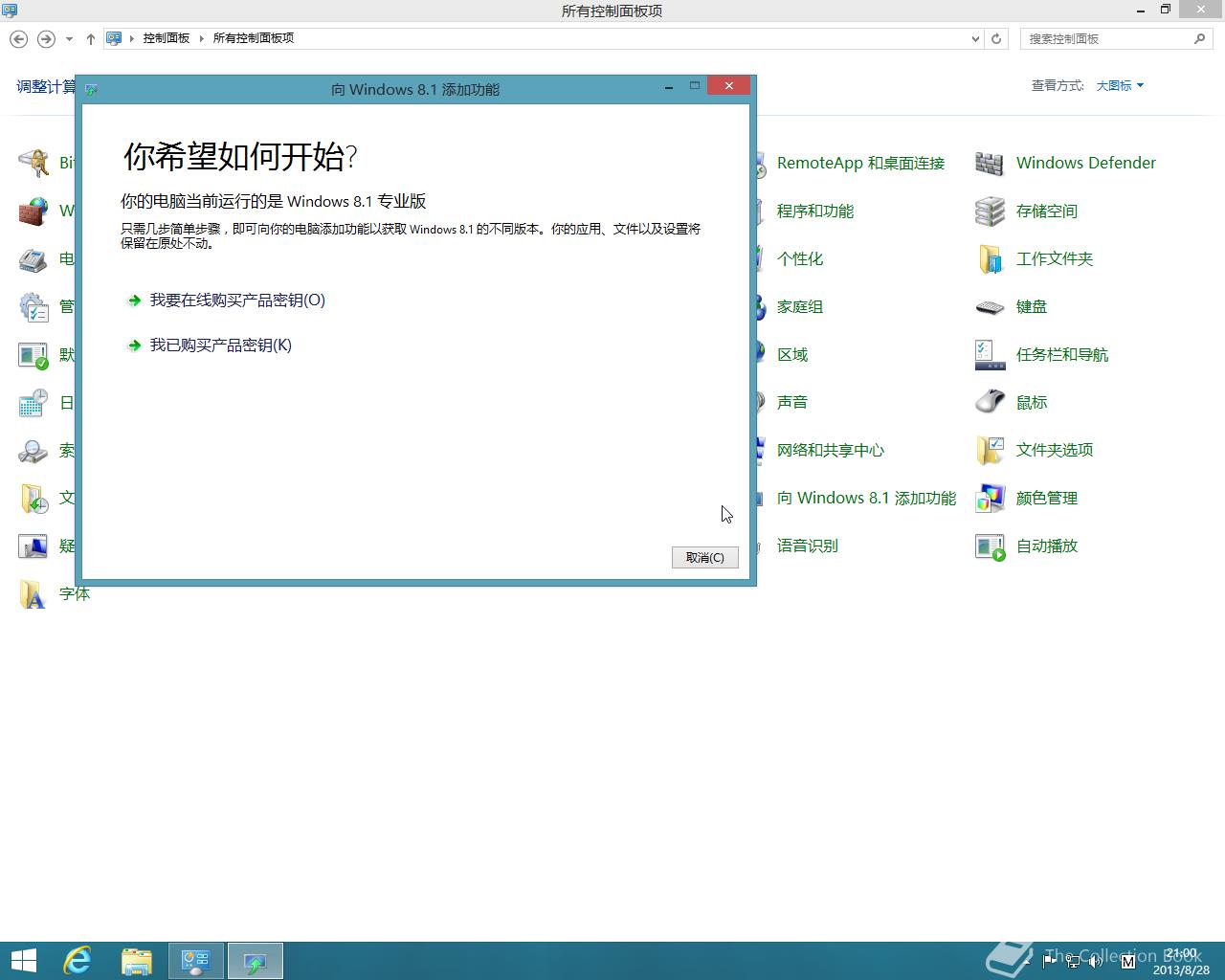The width and height of the screenshot is (1225, 980).
Task: Open 语音识别 speech recognition item
Action: (808, 546)
